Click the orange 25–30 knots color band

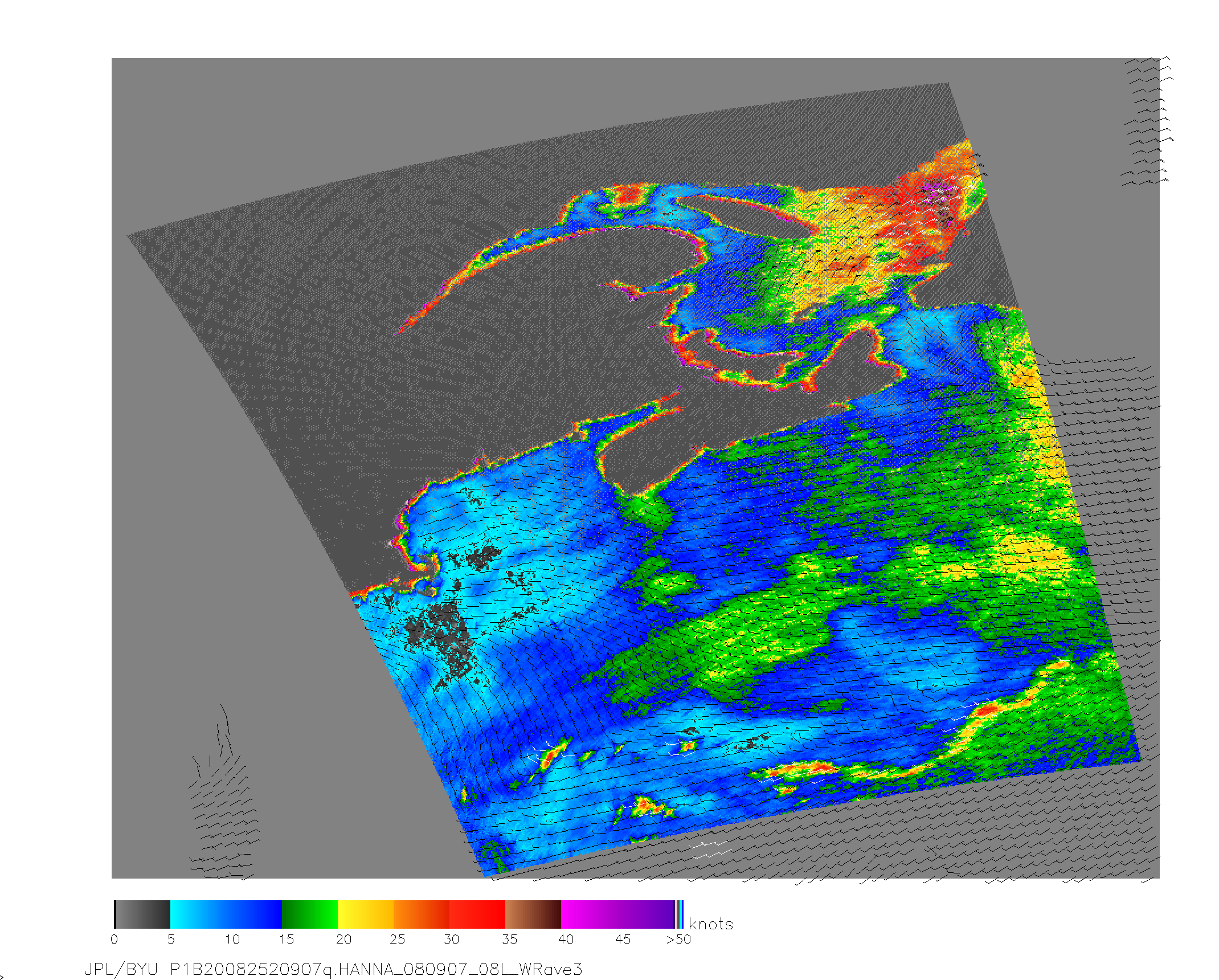click(x=422, y=914)
